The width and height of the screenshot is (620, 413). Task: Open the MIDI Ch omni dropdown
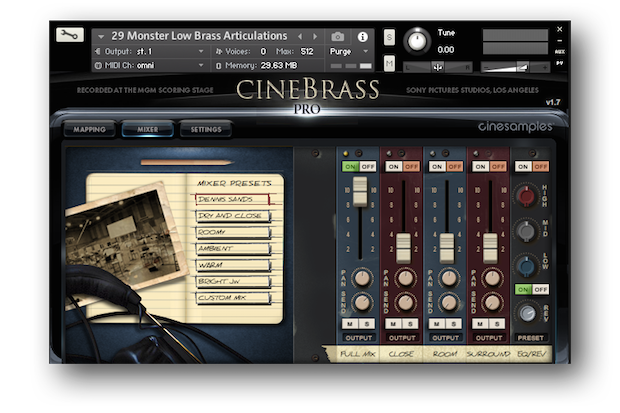150,65
